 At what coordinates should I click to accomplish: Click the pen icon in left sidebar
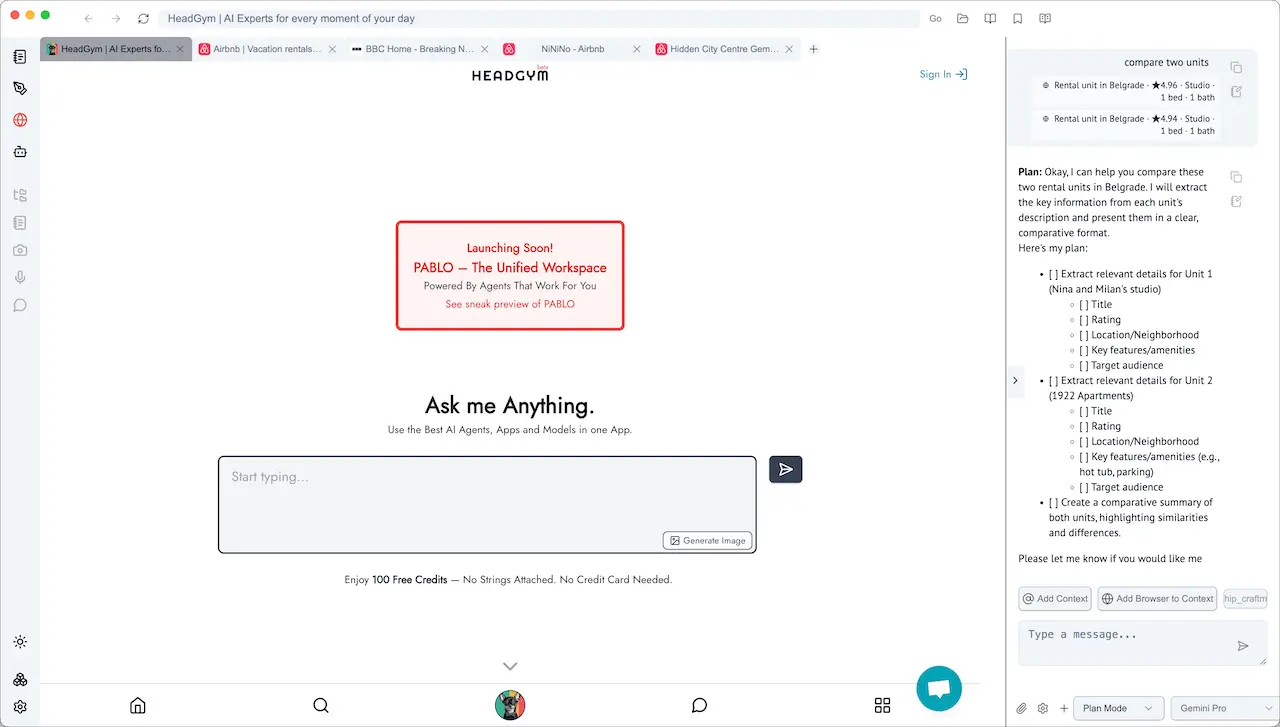[20, 88]
